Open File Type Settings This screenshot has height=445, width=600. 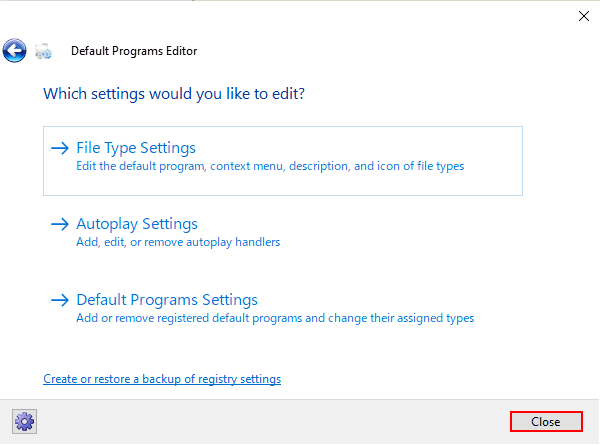coord(136,148)
